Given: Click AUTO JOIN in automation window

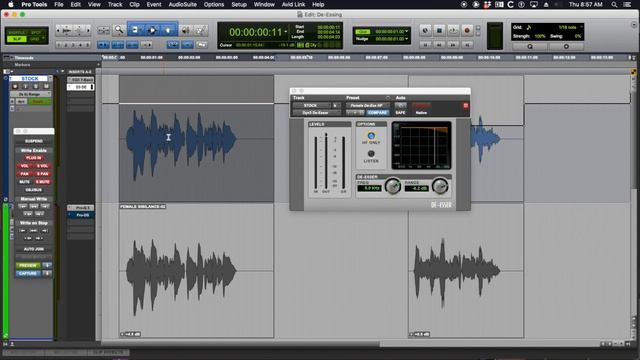Looking at the screenshot, I should tap(33, 249).
